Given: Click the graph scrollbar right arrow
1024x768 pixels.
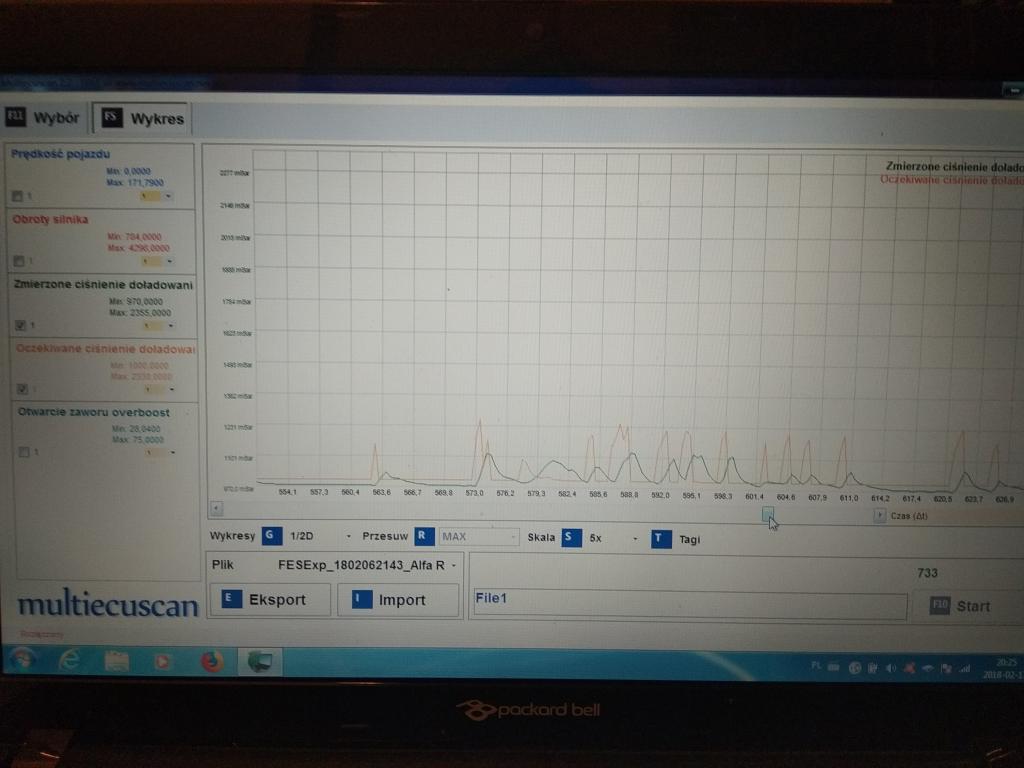Looking at the screenshot, I should point(880,515).
